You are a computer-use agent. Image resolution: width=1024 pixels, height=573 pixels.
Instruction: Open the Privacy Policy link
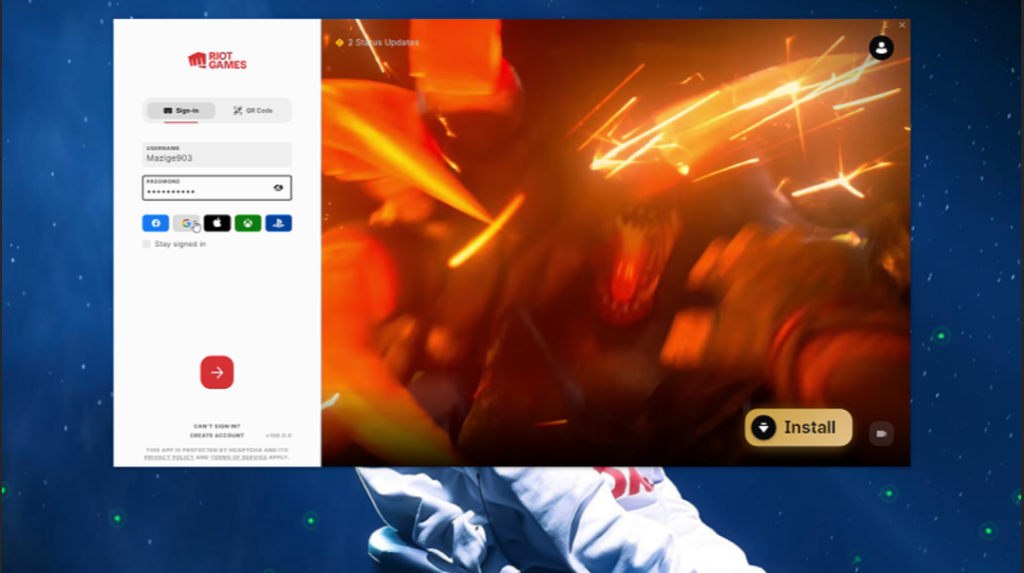[x=168, y=457]
